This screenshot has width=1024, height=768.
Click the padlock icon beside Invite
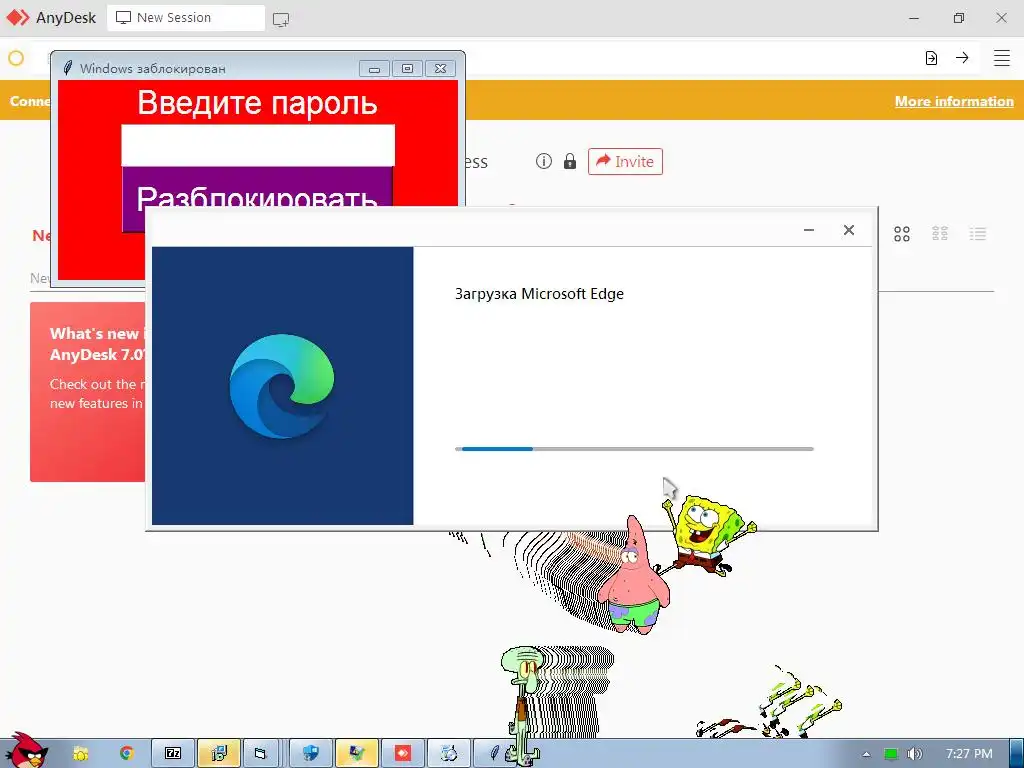[570, 161]
